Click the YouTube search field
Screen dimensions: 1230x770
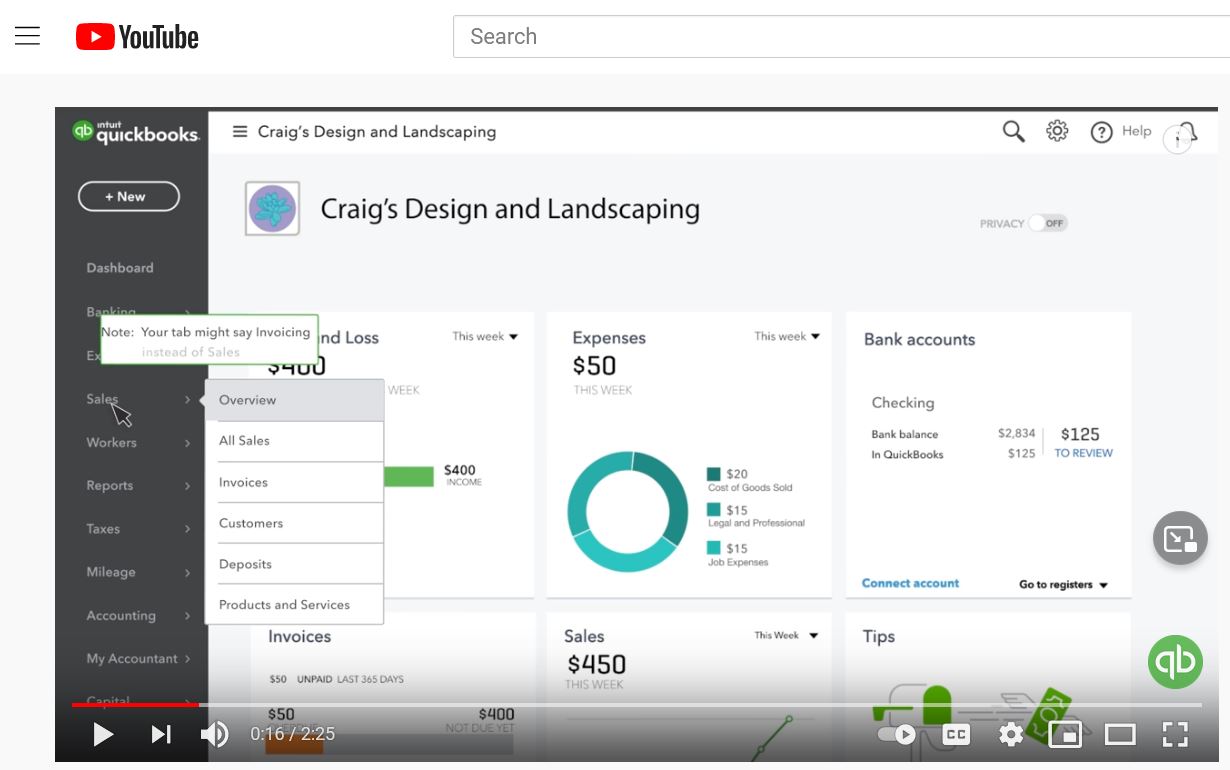tap(840, 37)
